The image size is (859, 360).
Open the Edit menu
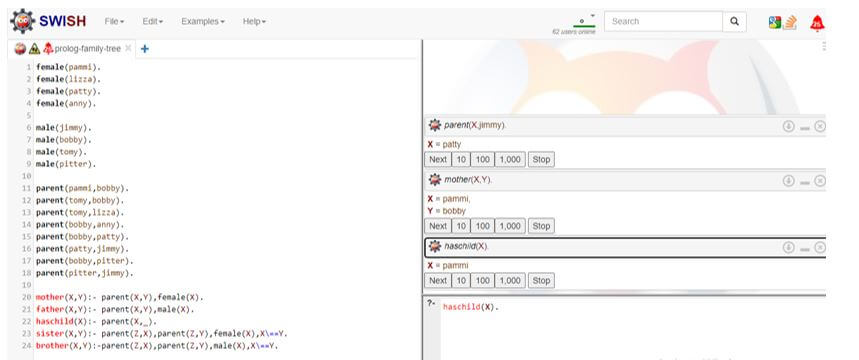153,21
